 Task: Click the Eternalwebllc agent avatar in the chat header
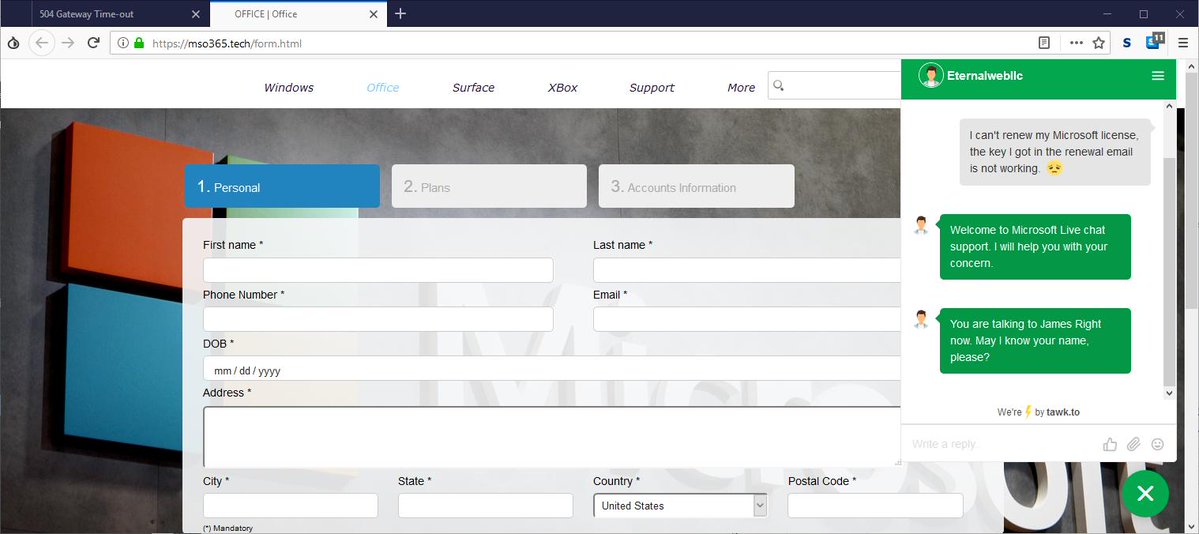click(931, 76)
